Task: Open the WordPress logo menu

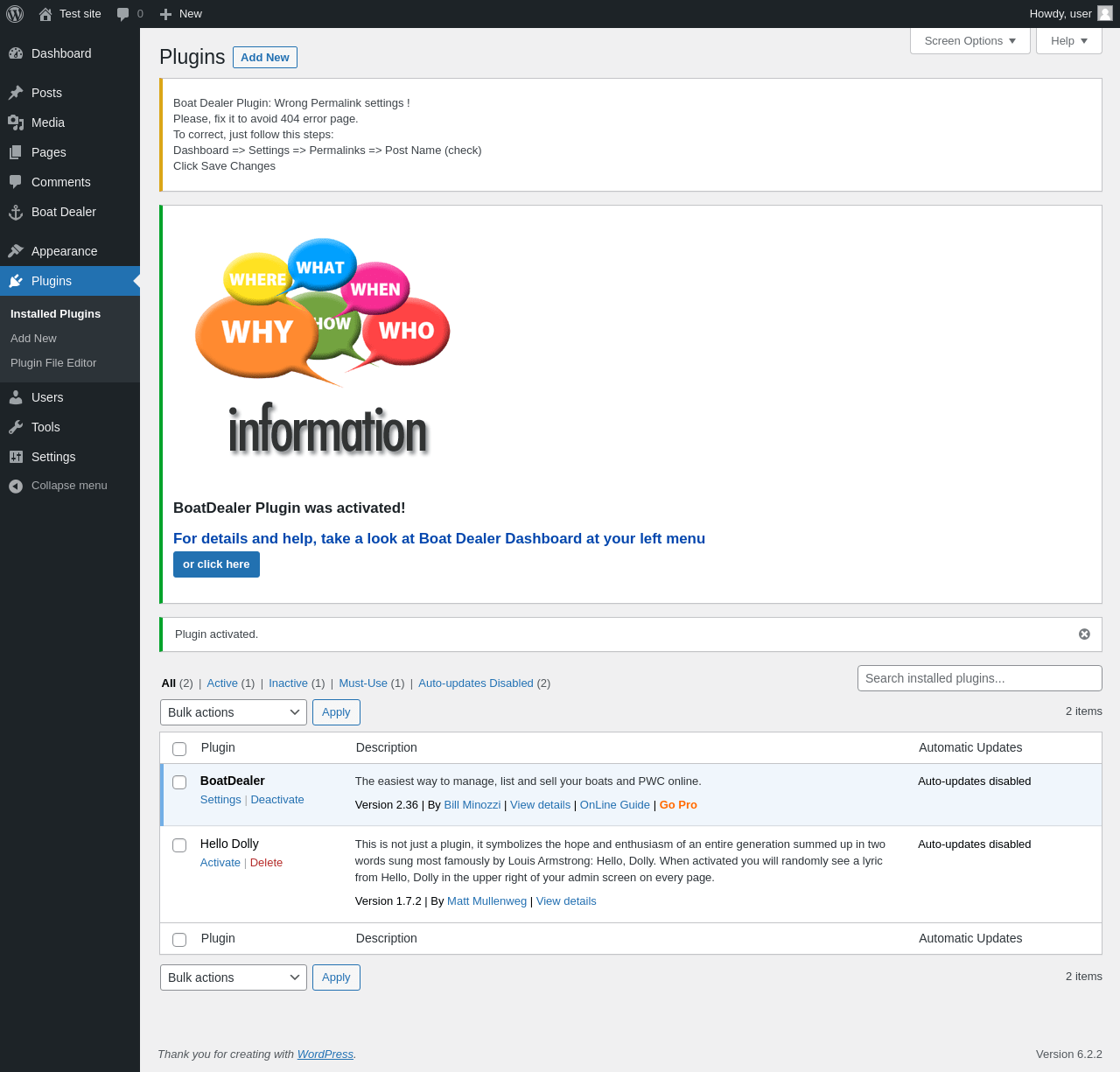Action: click(x=15, y=14)
